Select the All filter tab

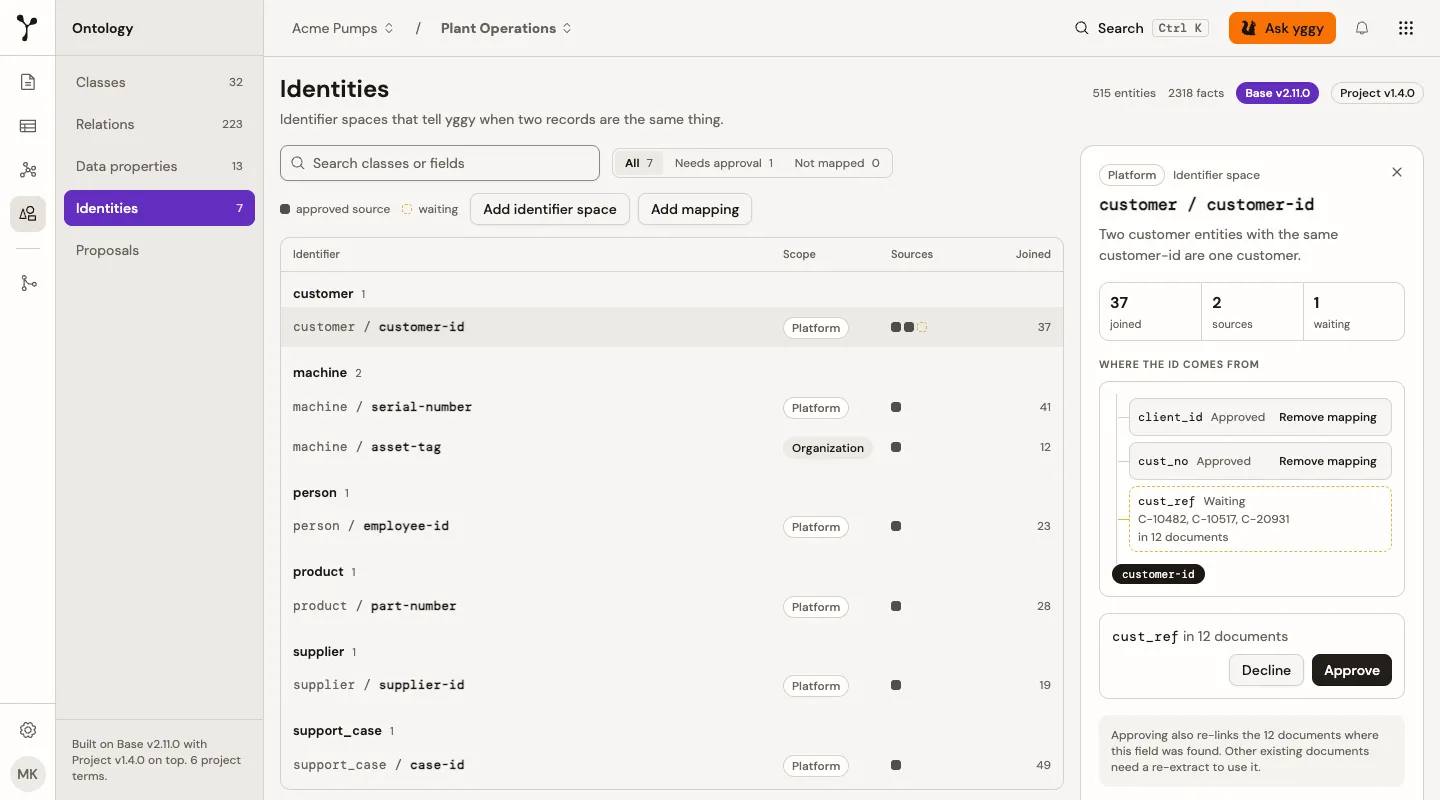pyautogui.click(x=639, y=163)
